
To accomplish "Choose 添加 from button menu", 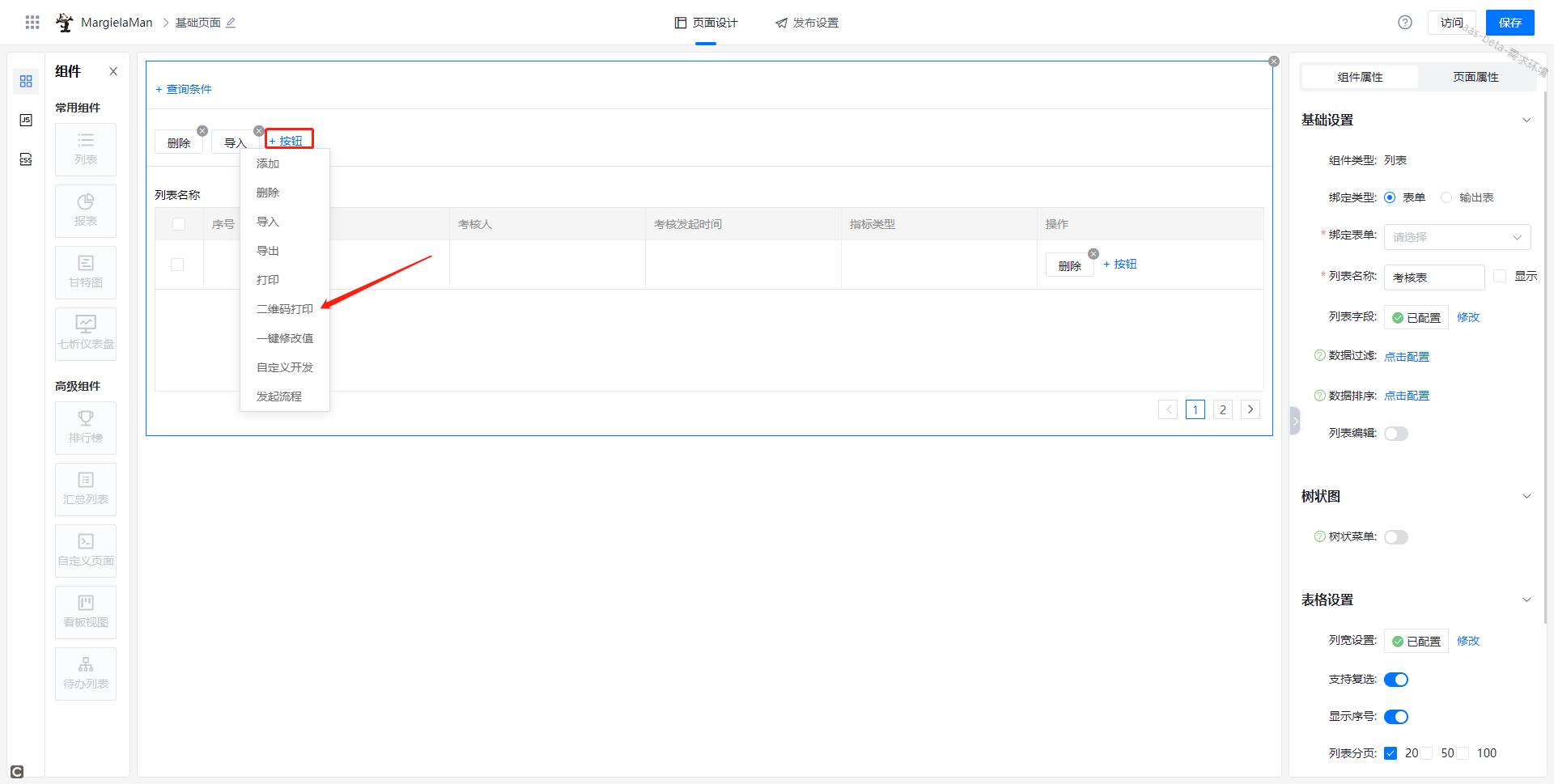I will [285, 163].
